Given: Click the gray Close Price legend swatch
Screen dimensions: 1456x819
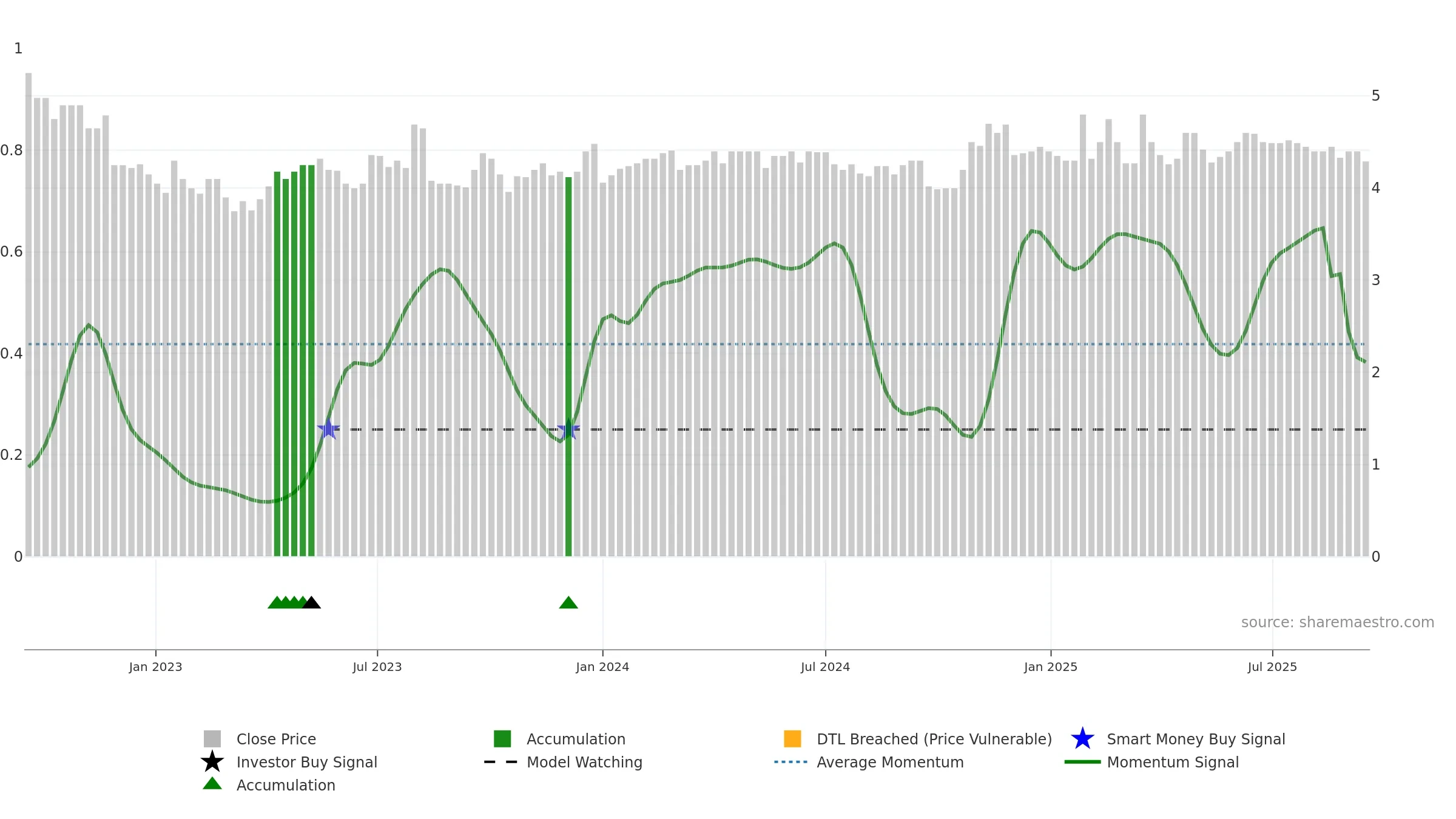Looking at the screenshot, I should coord(212,738).
